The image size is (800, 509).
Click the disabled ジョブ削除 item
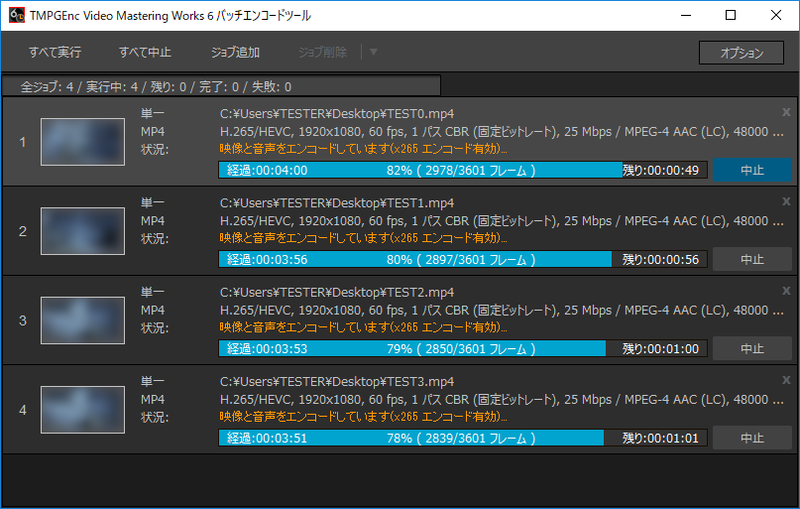coord(322,53)
